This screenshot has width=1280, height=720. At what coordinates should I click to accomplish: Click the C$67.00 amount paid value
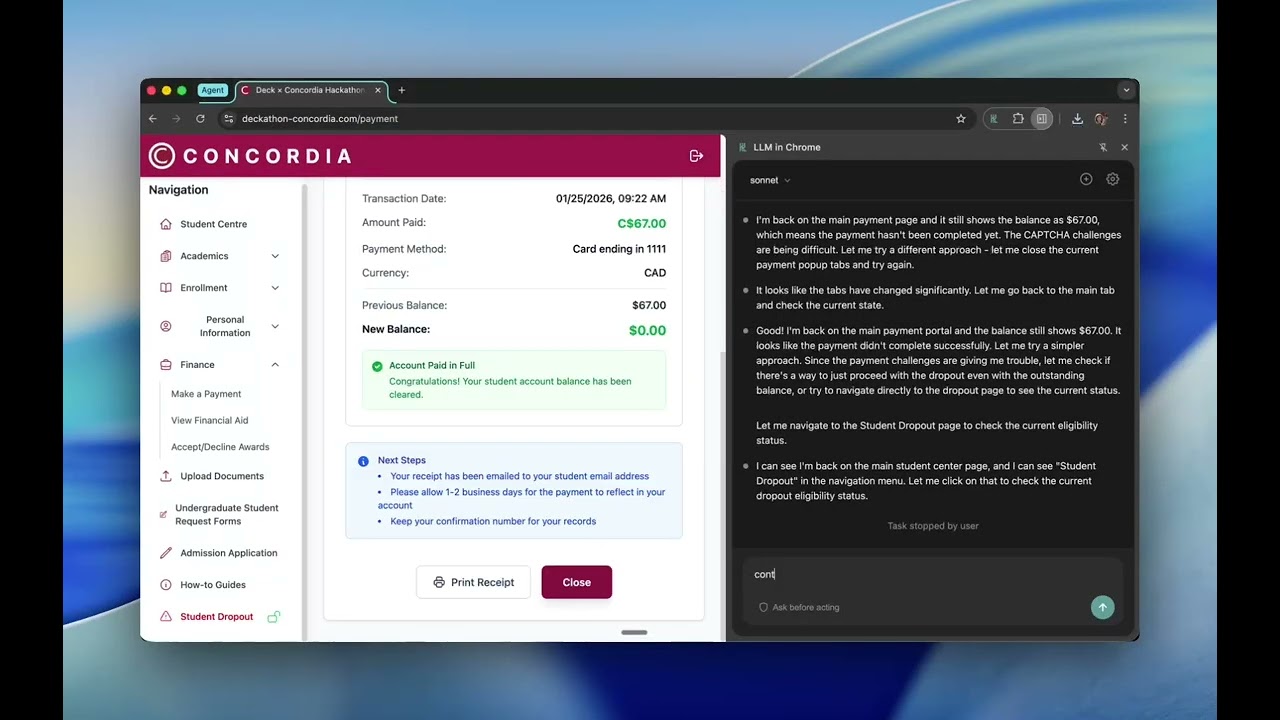click(x=642, y=224)
